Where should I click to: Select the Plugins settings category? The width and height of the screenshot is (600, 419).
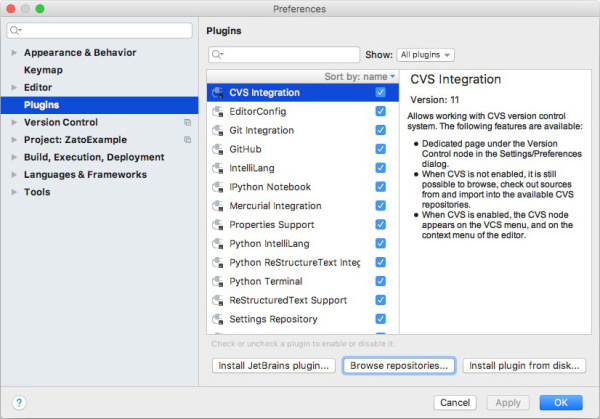(x=99, y=105)
